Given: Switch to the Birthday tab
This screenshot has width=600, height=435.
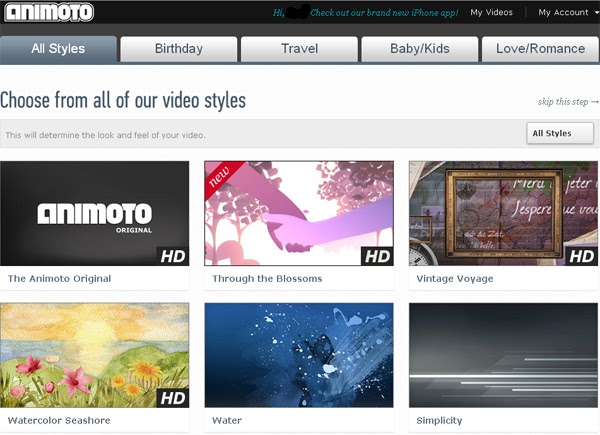Looking at the screenshot, I should [179, 49].
